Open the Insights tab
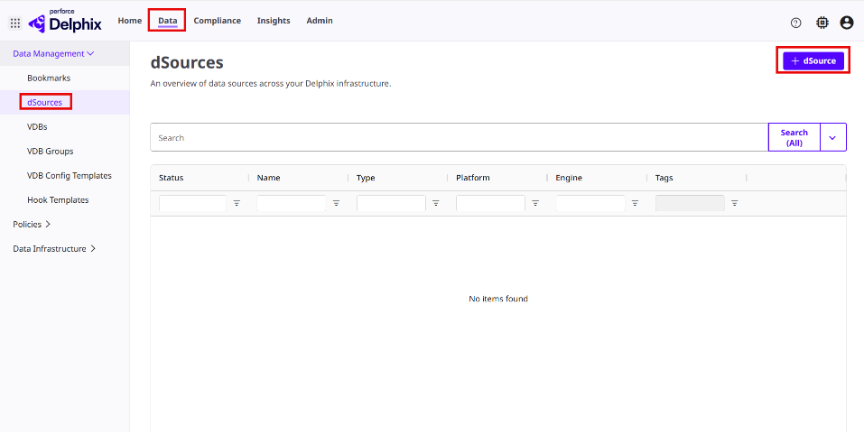The width and height of the screenshot is (864, 432). pos(273,21)
